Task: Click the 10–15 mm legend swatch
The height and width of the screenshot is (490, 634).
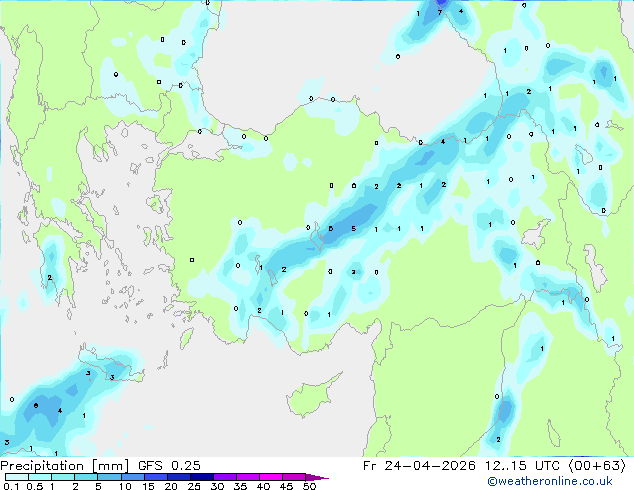Action: click(x=132, y=477)
